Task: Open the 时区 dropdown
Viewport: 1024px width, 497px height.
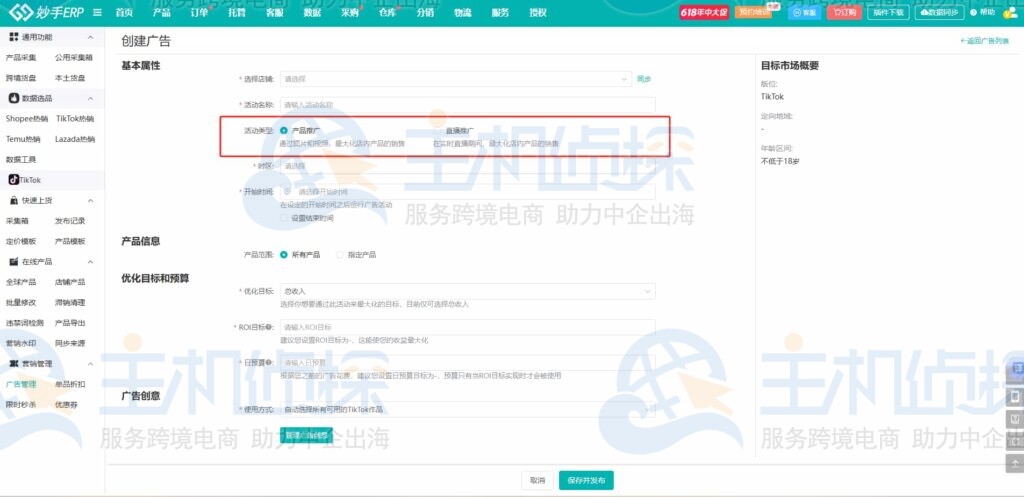Action: coord(468,166)
